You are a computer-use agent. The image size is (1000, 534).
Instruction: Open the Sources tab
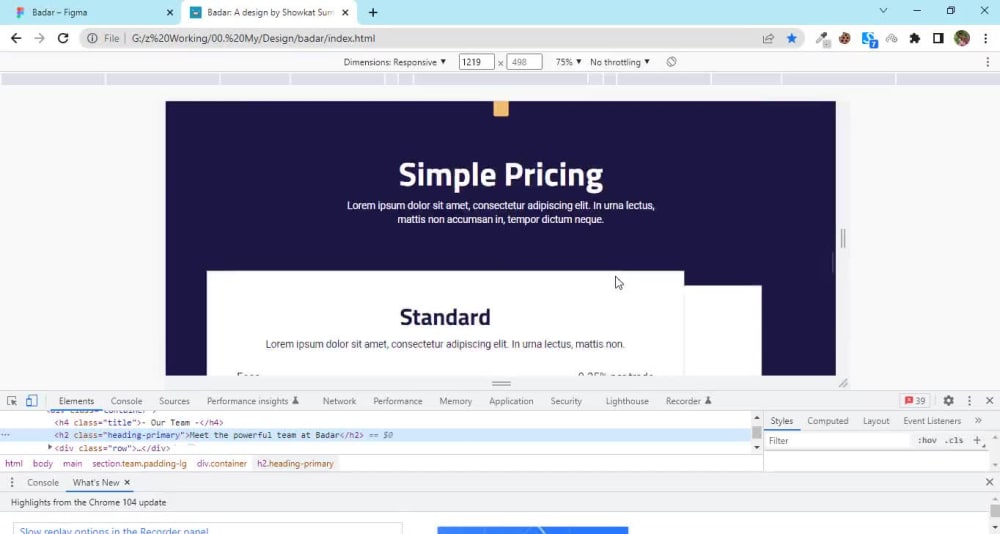tap(174, 401)
